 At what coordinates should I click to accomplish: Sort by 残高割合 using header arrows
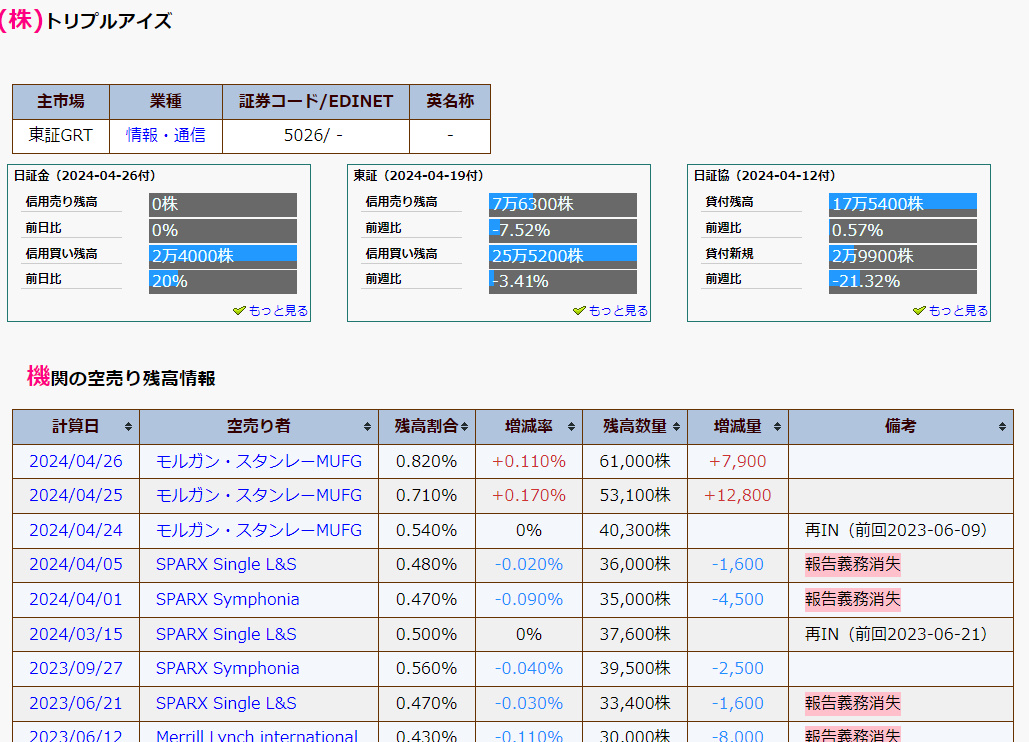click(x=464, y=427)
